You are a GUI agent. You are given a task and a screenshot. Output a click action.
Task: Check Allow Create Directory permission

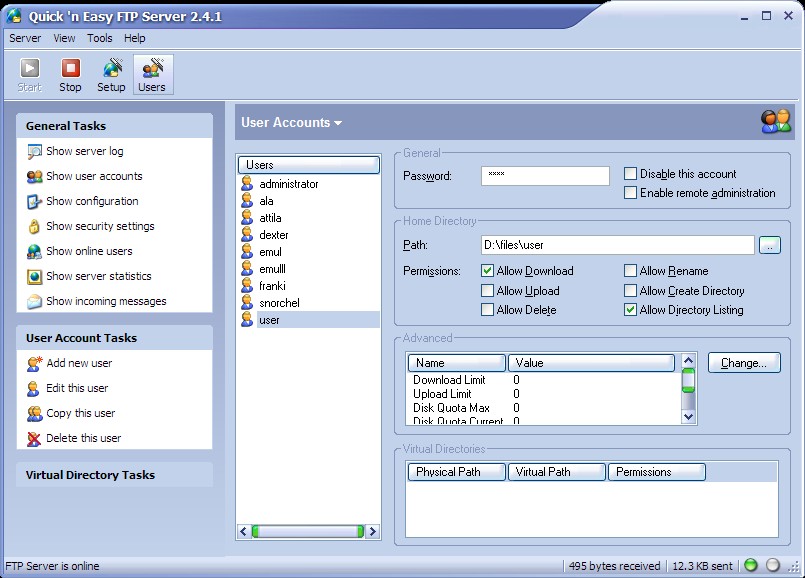pos(630,291)
